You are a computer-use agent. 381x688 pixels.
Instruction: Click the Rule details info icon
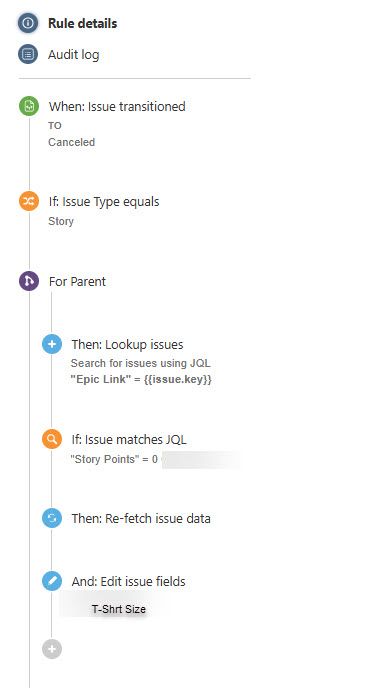pyautogui.click(x=28, y=23)
